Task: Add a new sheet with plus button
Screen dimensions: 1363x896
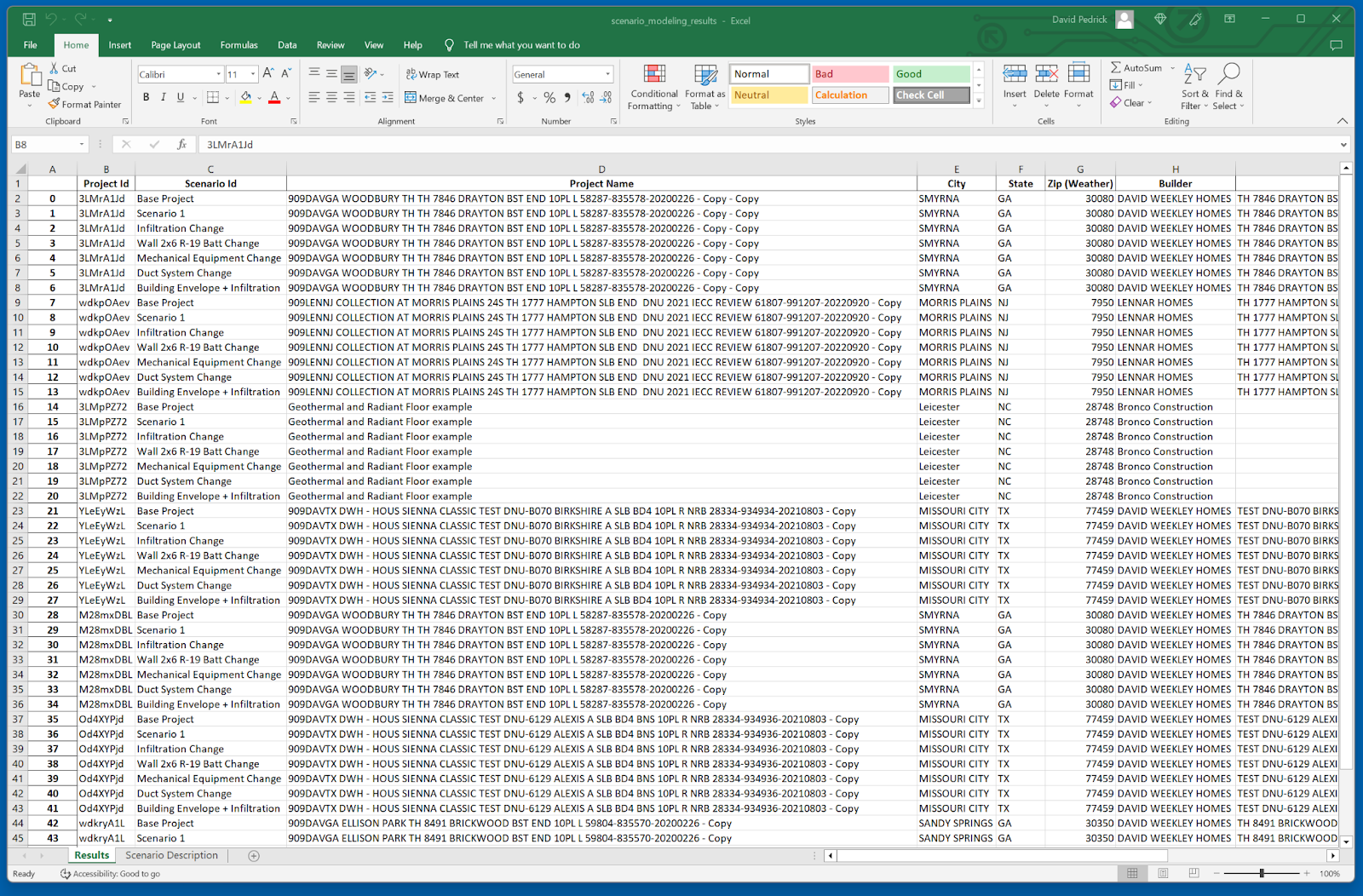Action: point(254,856)
